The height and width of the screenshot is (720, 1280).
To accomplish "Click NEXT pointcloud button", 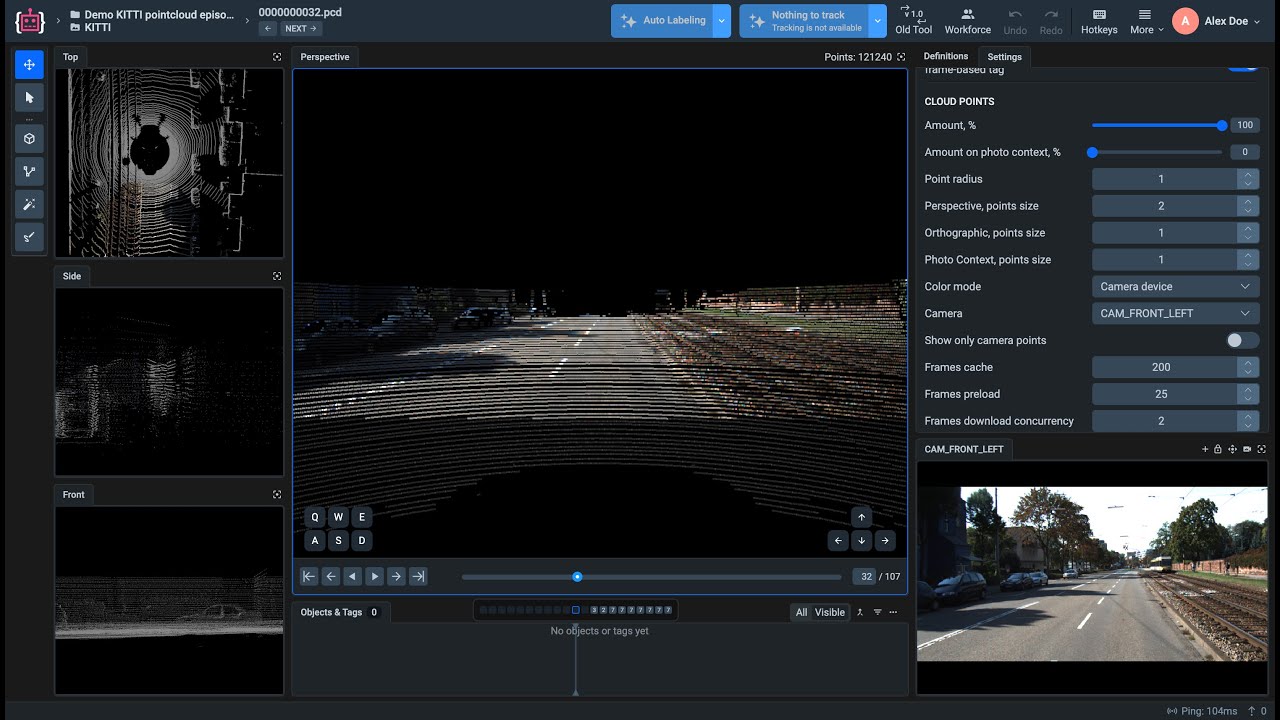I will 301,29.
